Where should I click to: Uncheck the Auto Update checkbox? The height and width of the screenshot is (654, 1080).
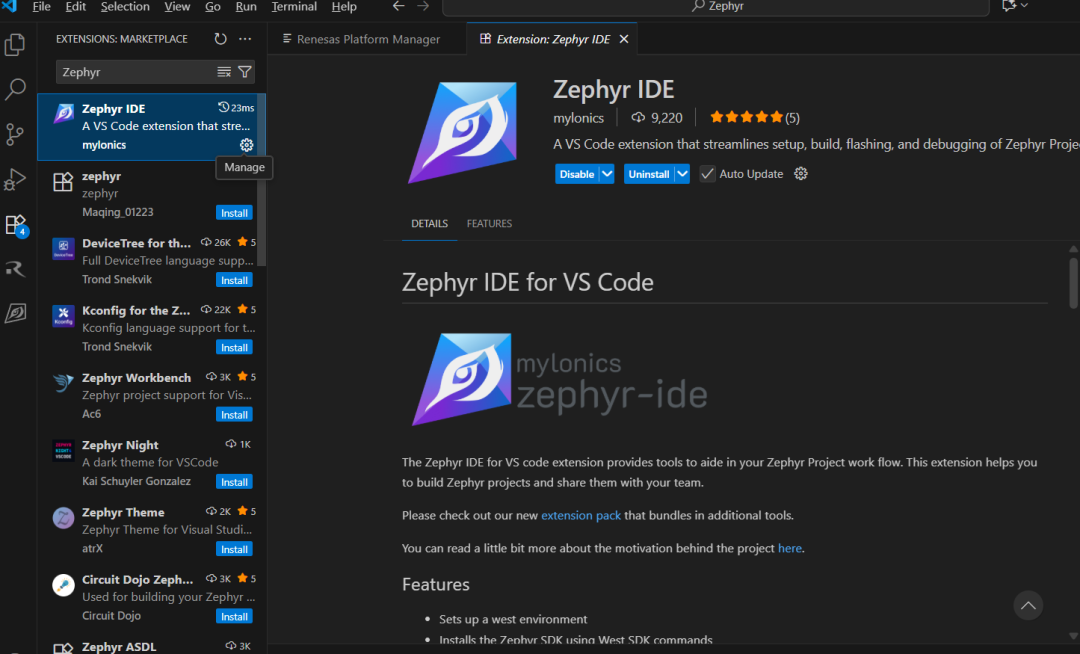(707, 173)
